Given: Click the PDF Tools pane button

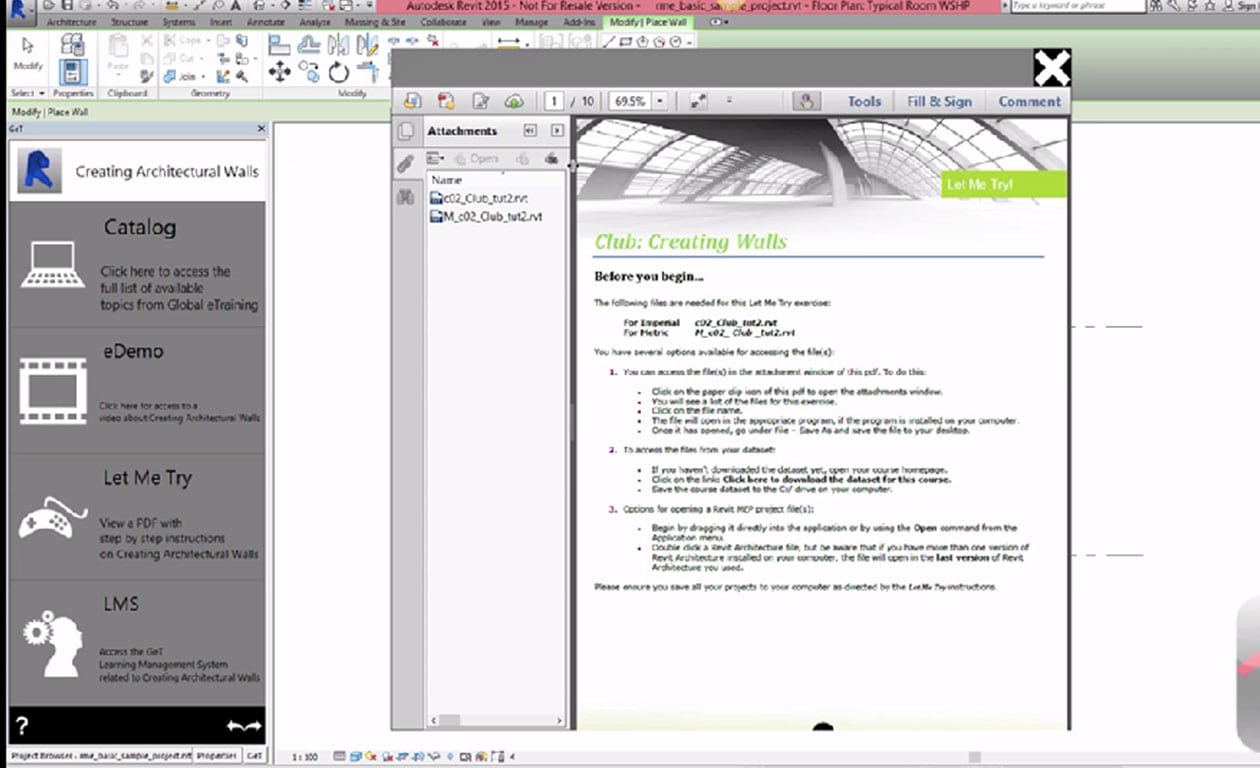Looking at the screenshot, I should (864, 101).
